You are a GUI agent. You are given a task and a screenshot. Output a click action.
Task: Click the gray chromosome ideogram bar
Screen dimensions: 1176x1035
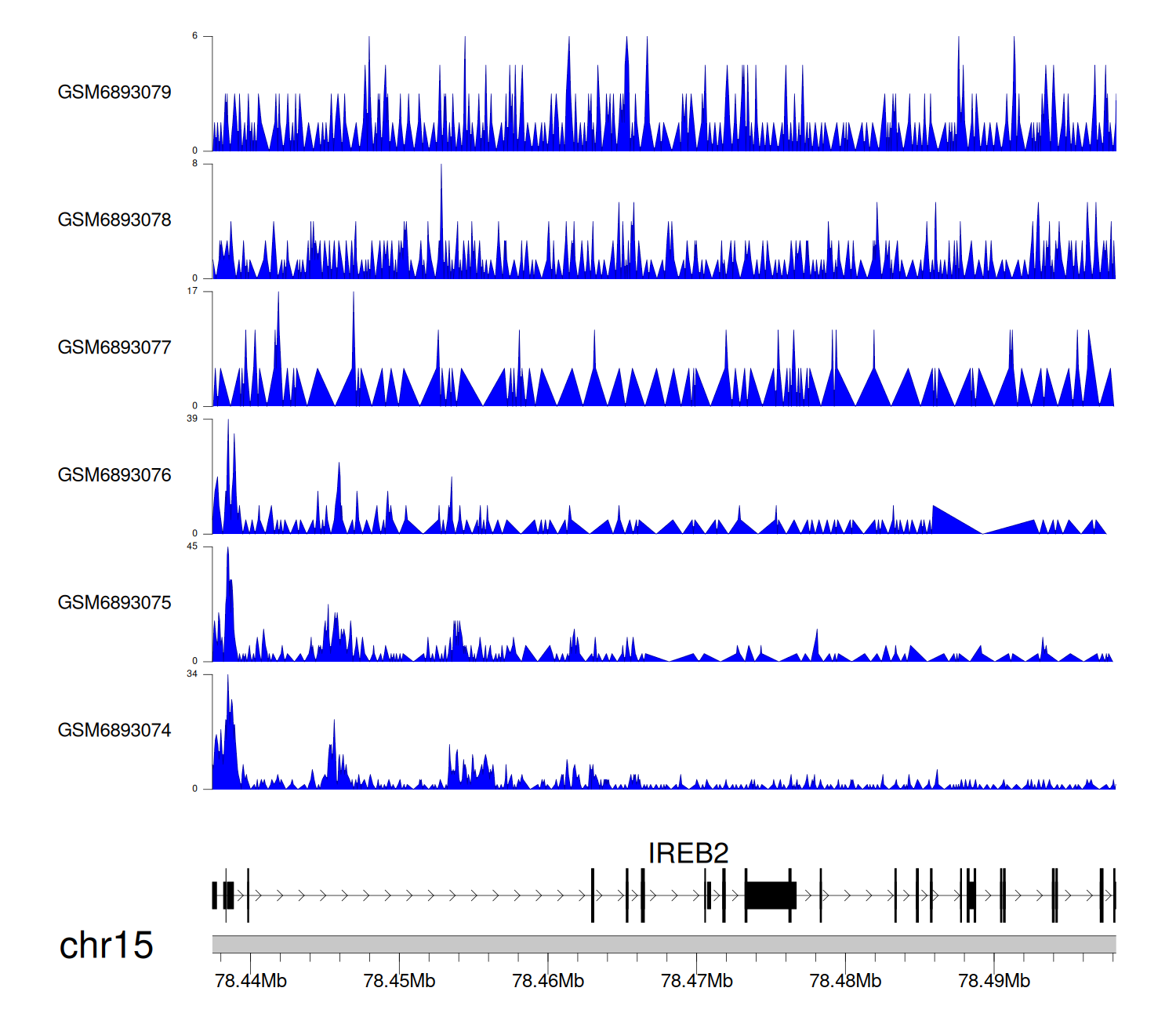[x=663, y=944]
